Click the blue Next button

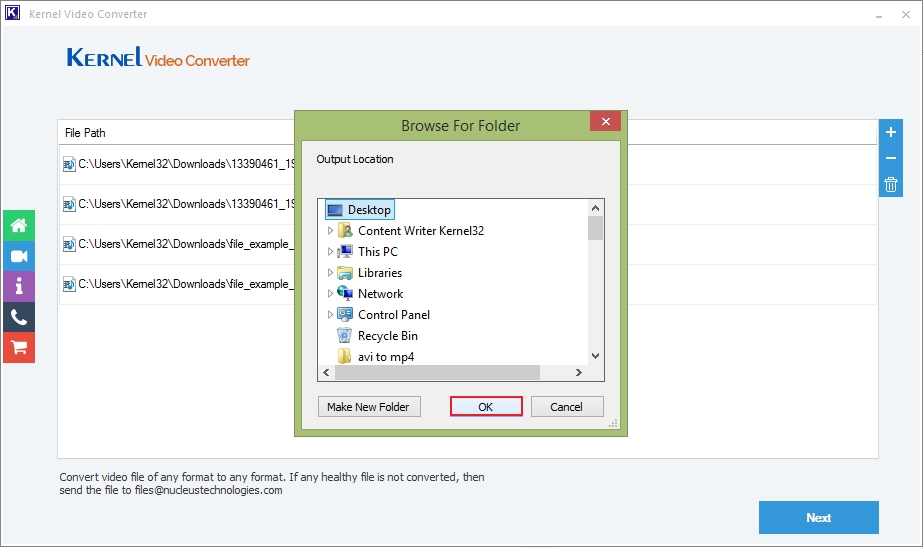[x=819, y=517]
